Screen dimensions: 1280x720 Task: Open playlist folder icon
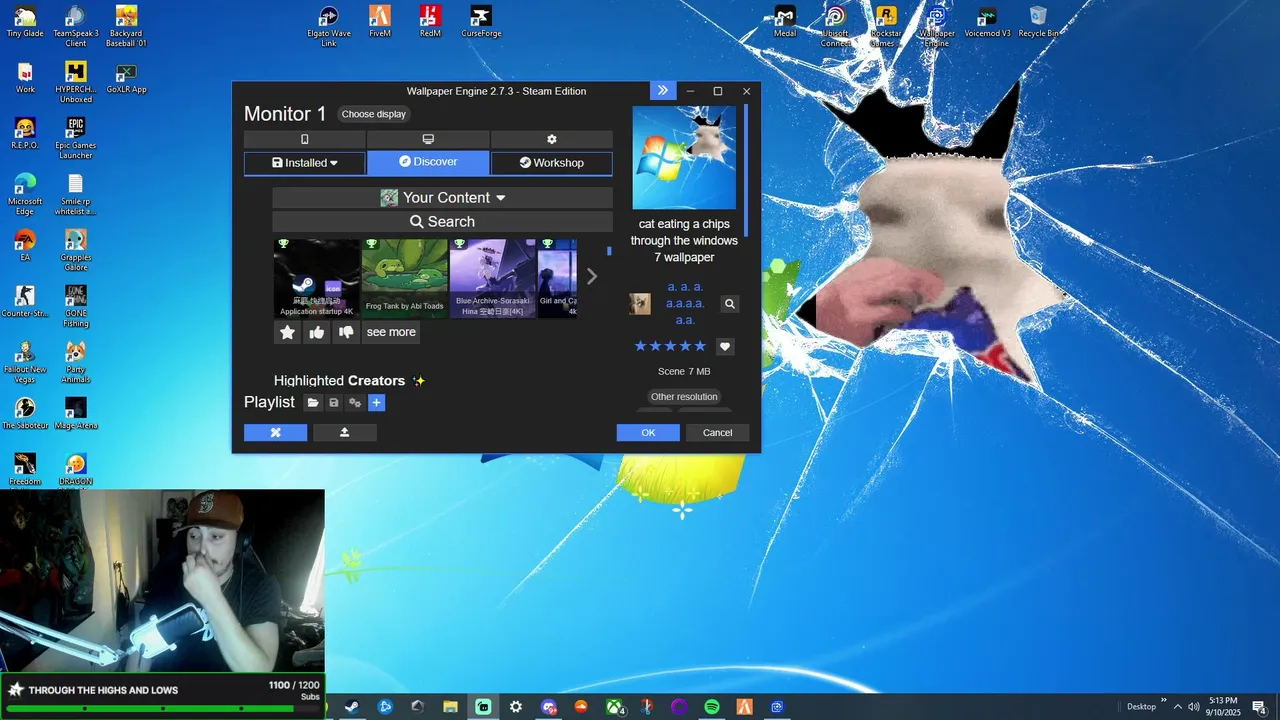[313, 403]
